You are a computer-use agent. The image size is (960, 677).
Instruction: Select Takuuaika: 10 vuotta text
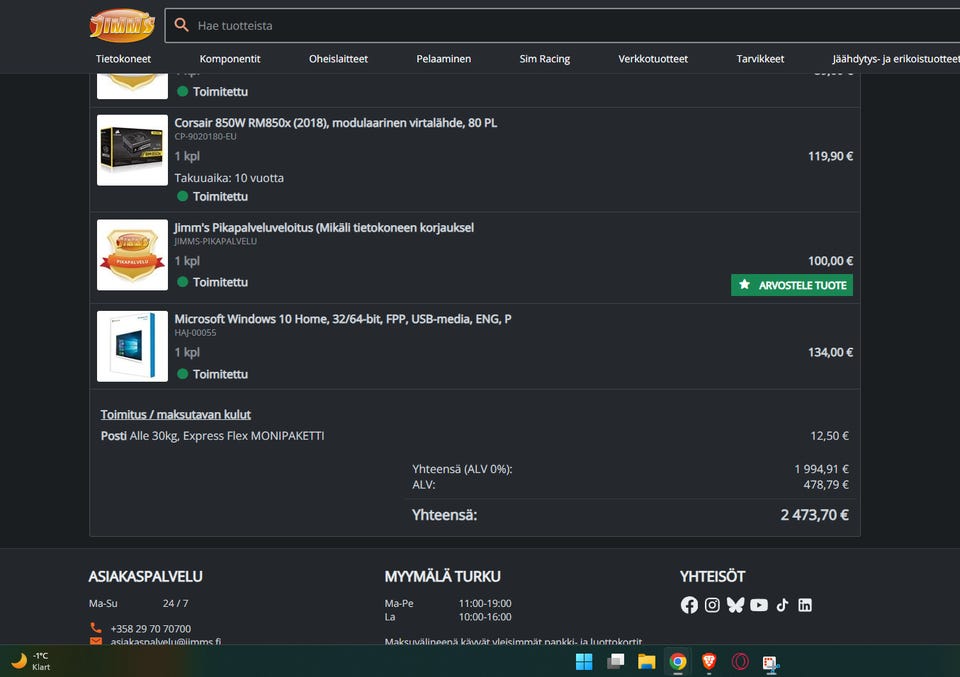click(229, 178)
